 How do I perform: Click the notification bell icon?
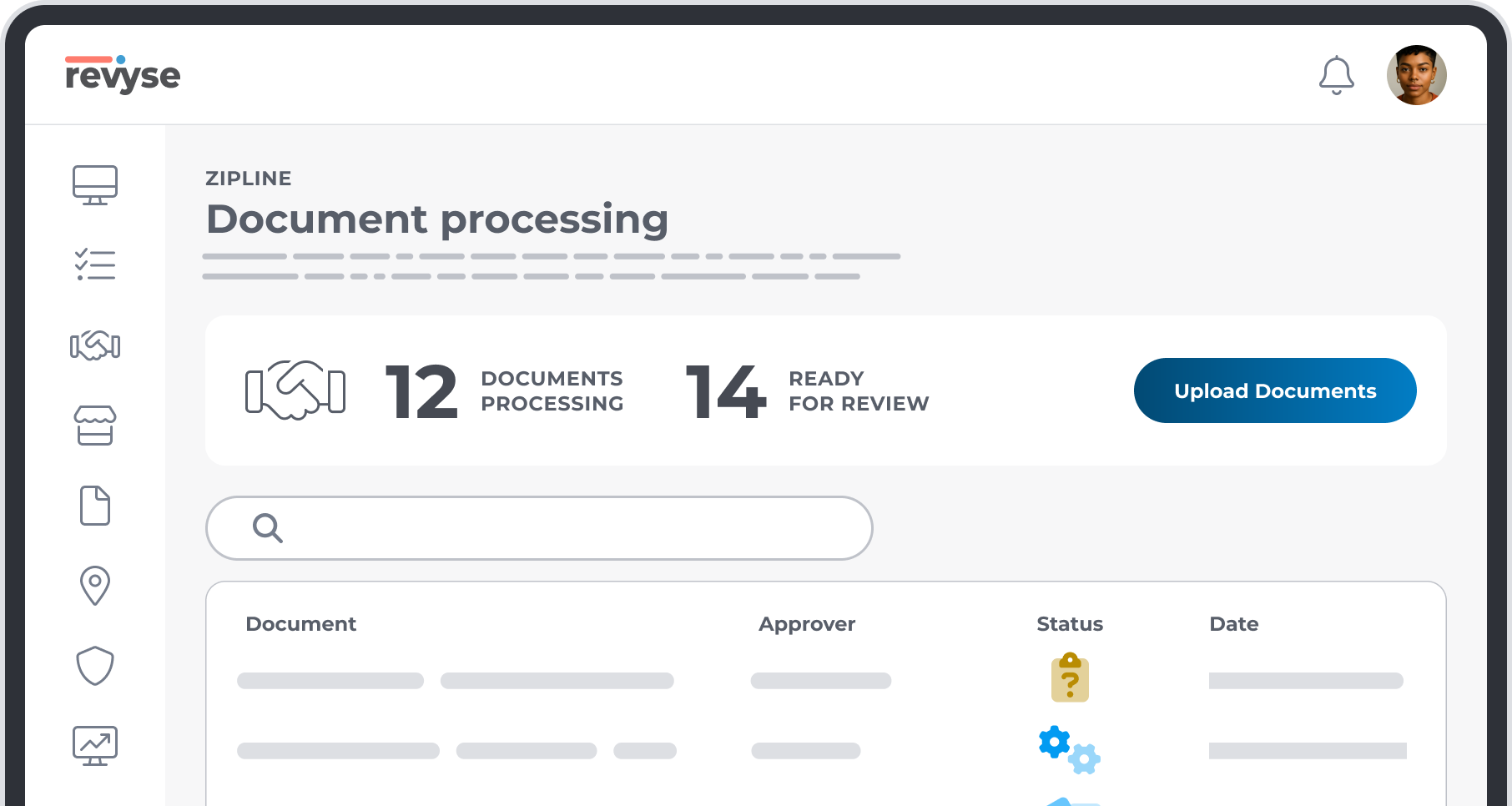point(1336,75)
